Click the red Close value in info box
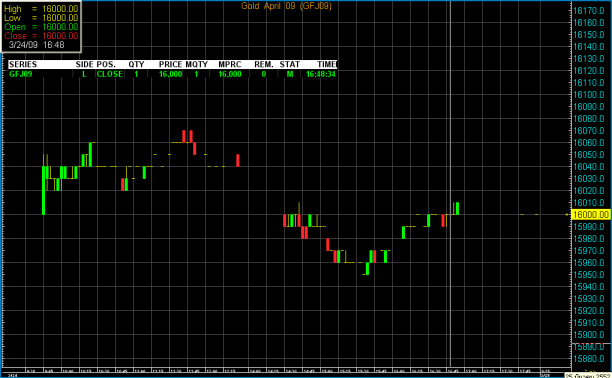612x378 pixels. (x=60, y=36)
